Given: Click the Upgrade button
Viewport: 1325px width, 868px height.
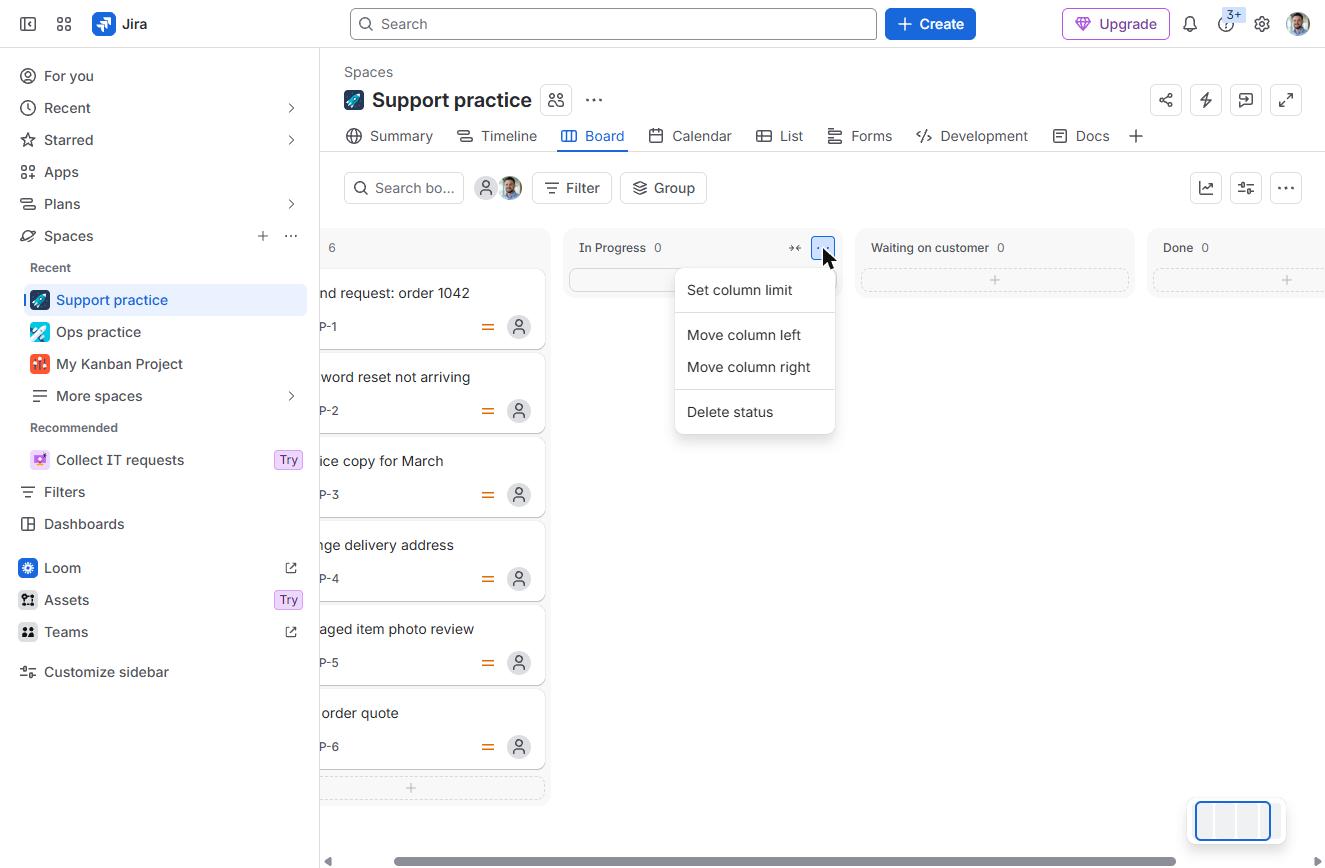Looking at the screenshot, I should click(1116, 24).
